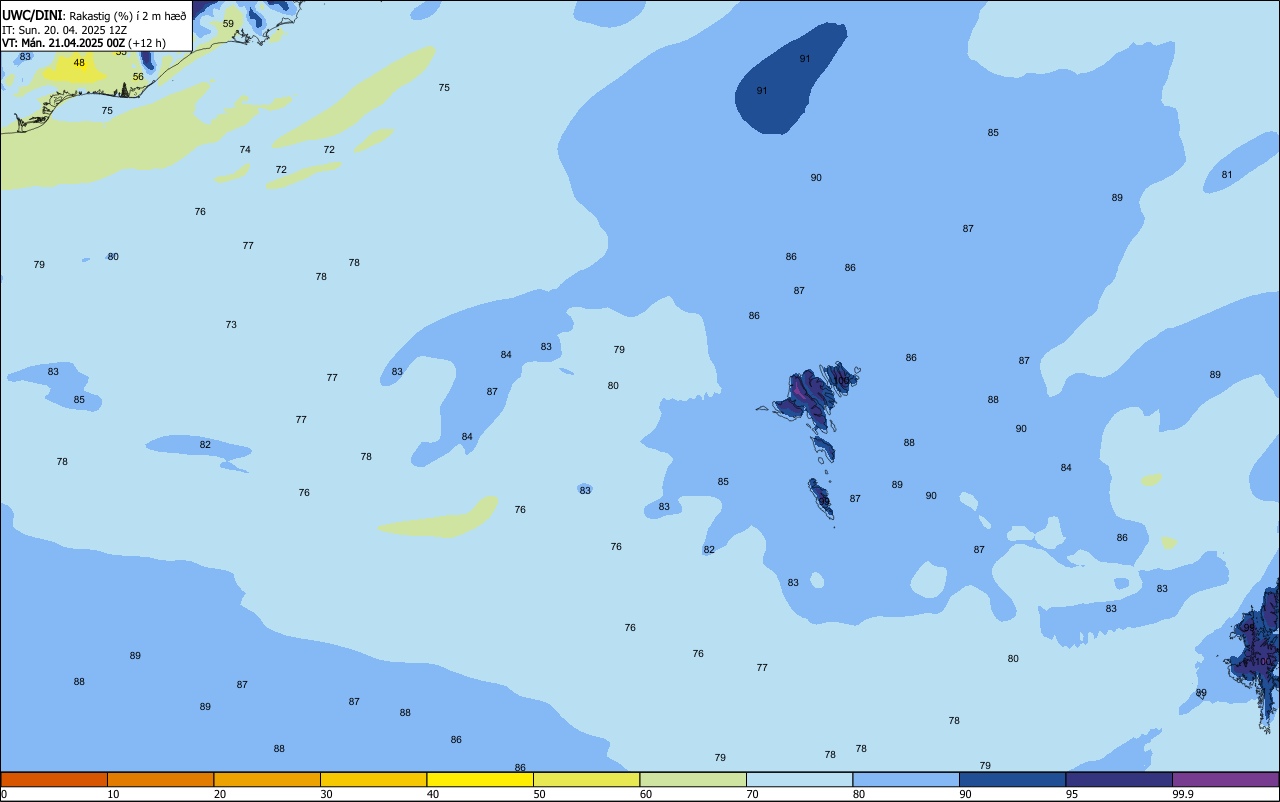Select the humidity reading 74
Image resolution: width=1280 pixels, height=802 pixels.
tap(245, 149)
